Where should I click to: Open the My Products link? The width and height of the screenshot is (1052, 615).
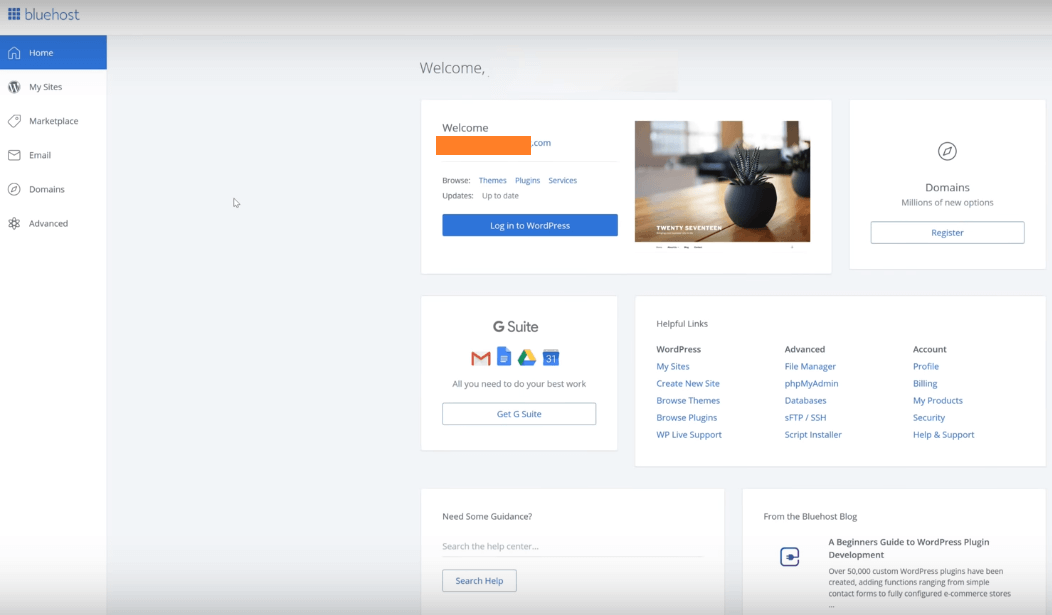click(x=937, y=400)
